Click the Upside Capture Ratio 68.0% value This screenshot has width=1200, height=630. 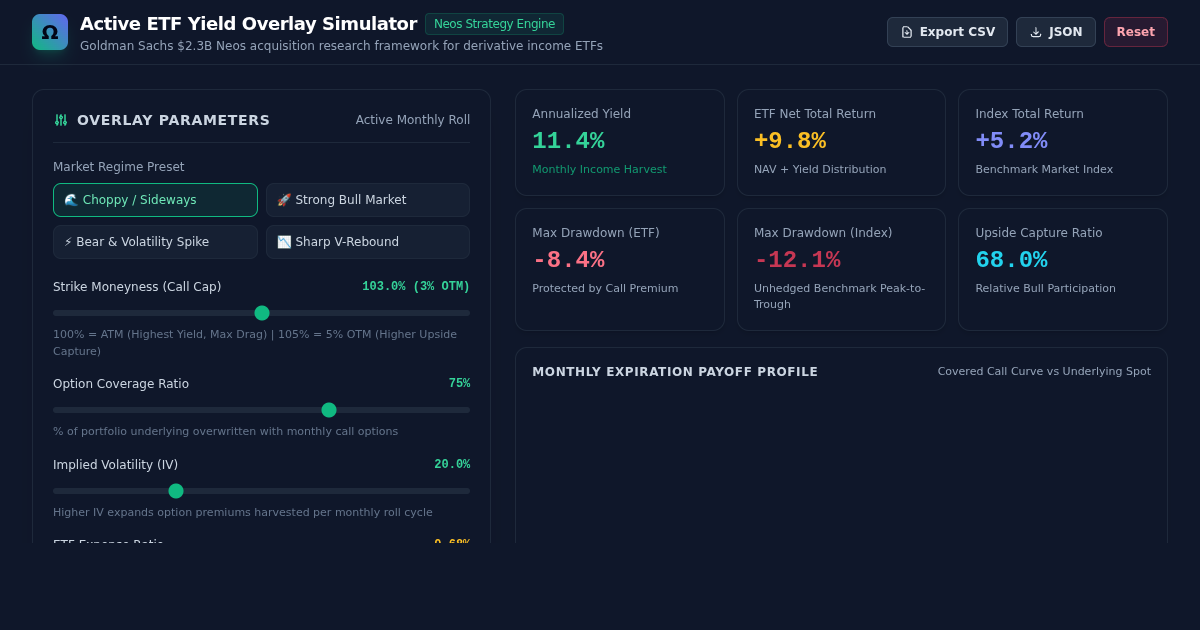coord(1011,261)
